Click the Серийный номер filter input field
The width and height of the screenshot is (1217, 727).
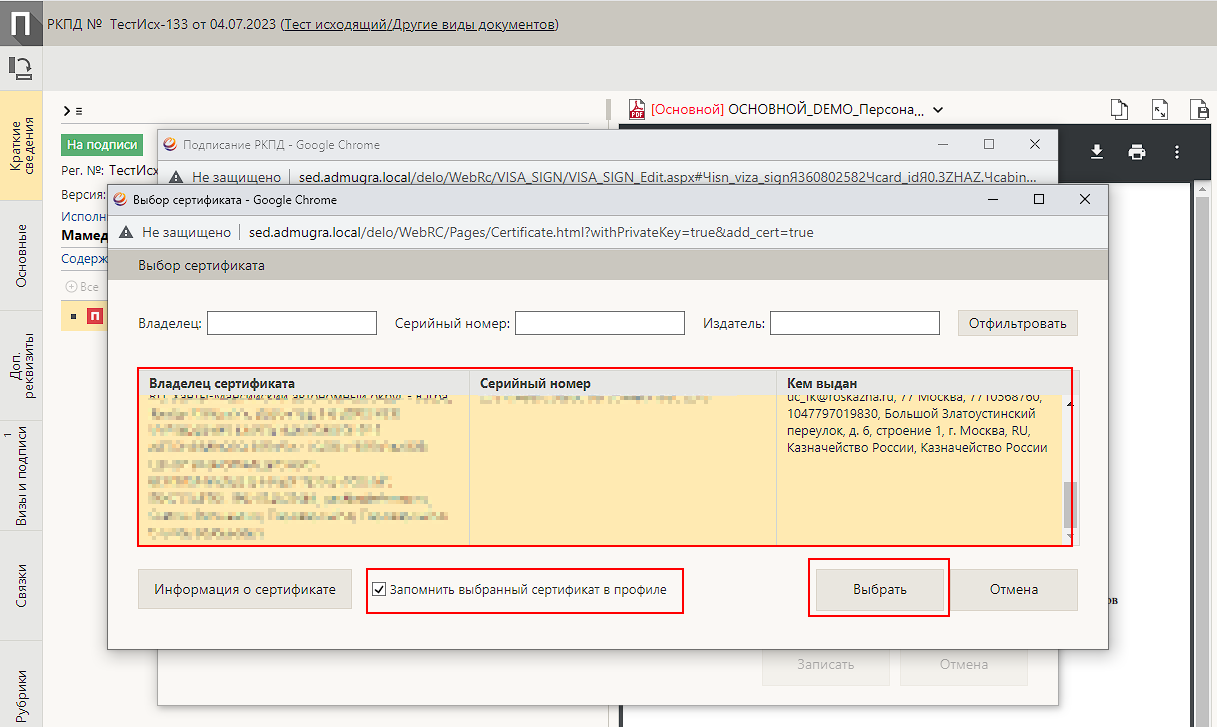pyautogui.click(x=600, y=323)
